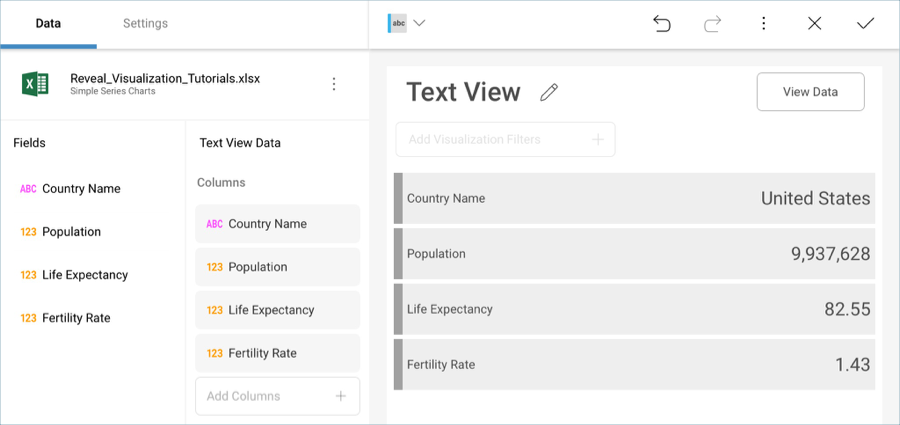Select the Data tab
Screen dimensions: 900x425
tap(48, 23)
